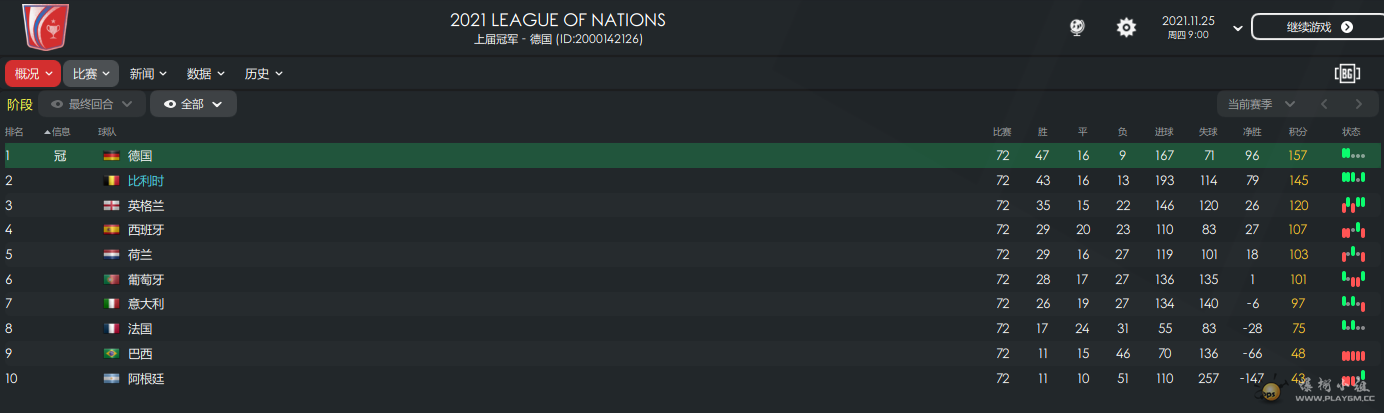Viewport: 1384px width, 413px height.
Task: Click the Germany flag icon
Action: coord(111,156)
